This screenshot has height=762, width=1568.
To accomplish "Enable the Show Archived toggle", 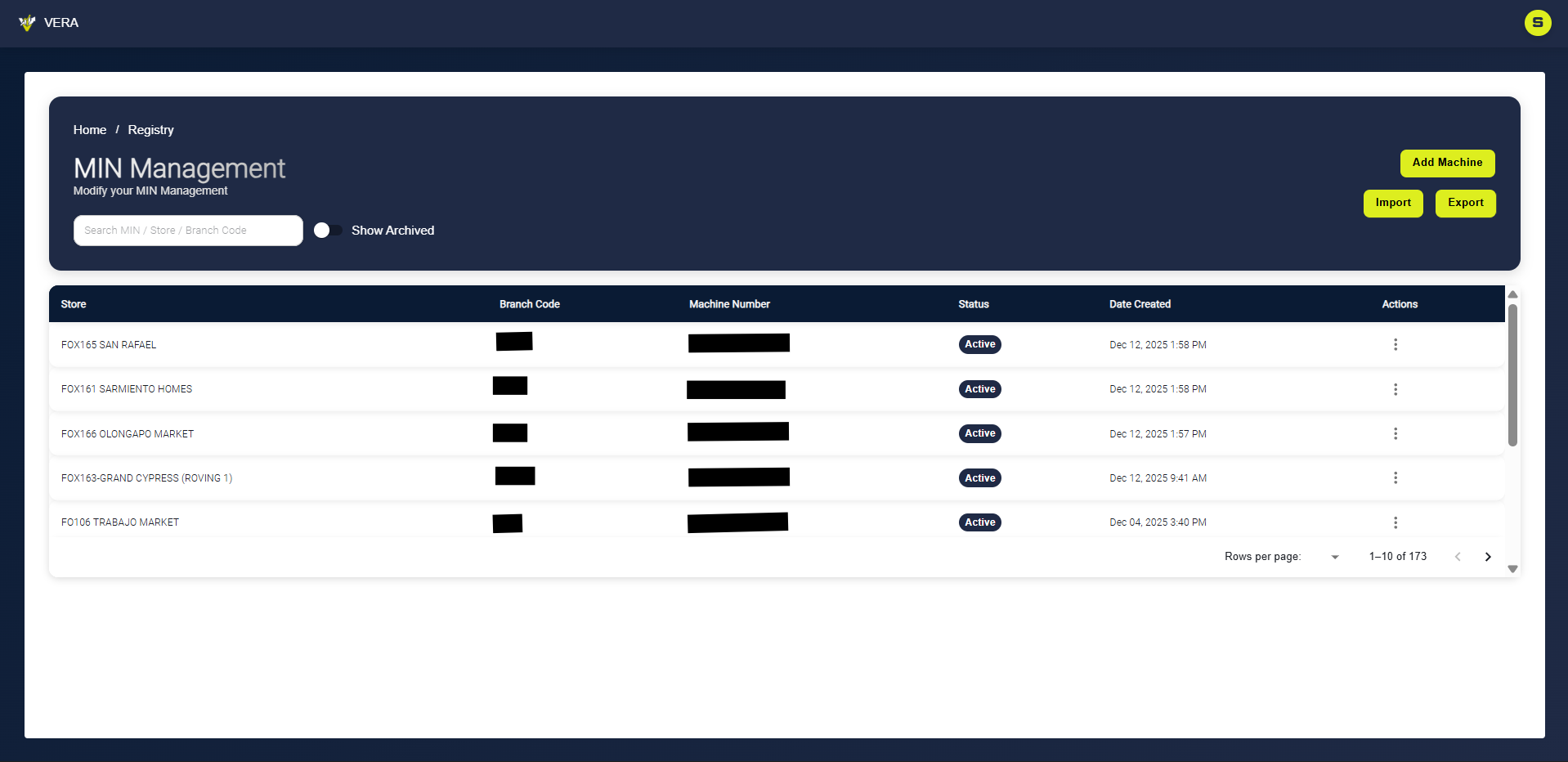I will pyautogui.click(x=327, y=230).
